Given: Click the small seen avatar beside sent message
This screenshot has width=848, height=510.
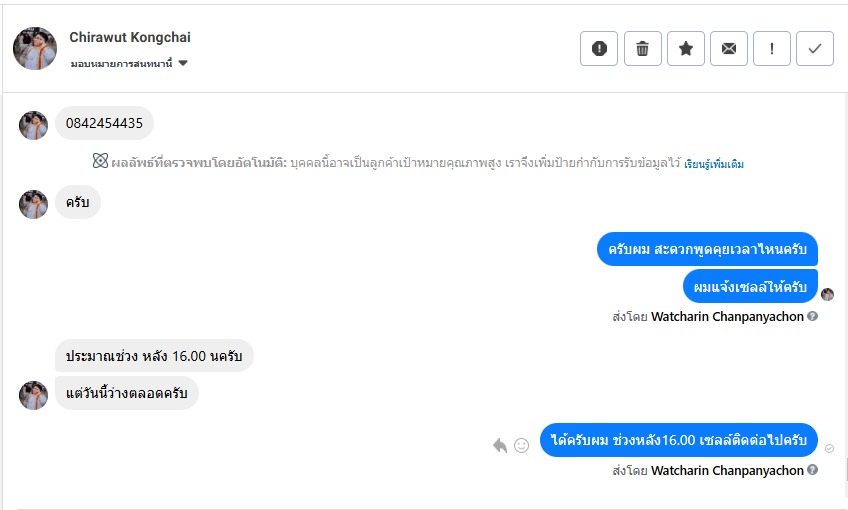Looking at the screenshot, I should (828, 294).
